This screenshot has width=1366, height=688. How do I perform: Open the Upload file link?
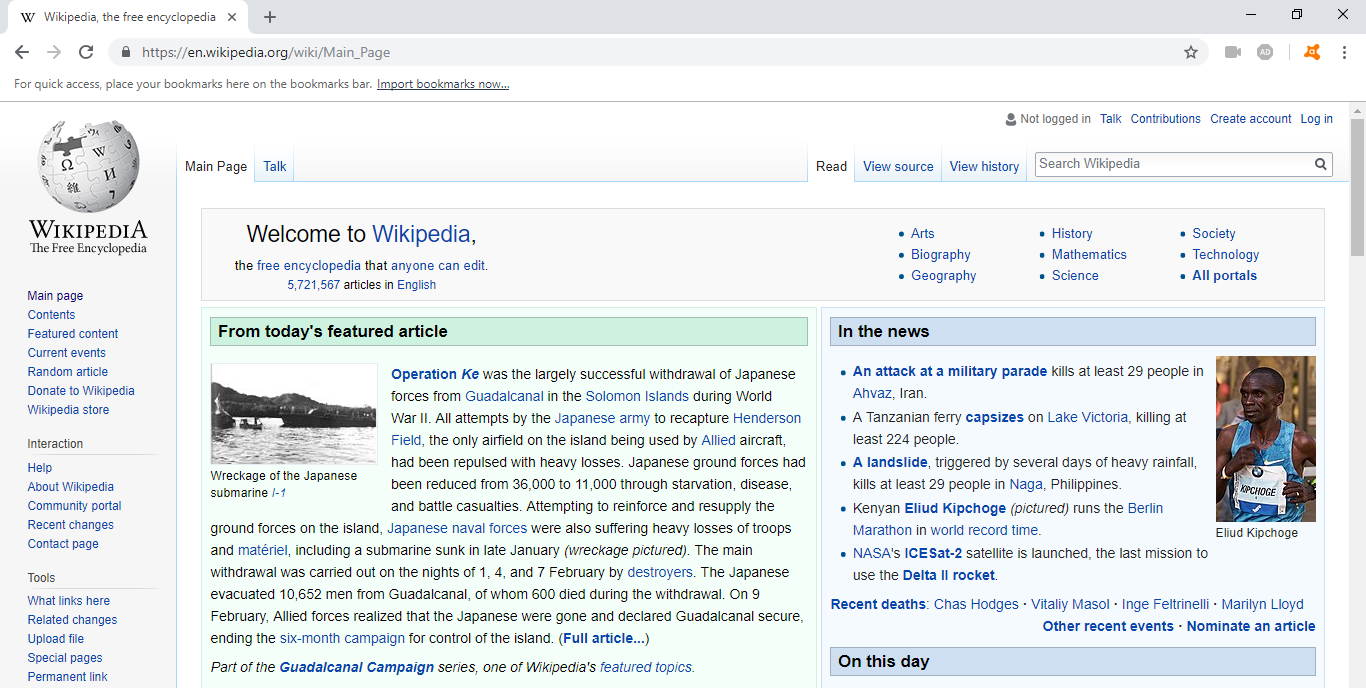pyautogui.click(x=56, y=639)
